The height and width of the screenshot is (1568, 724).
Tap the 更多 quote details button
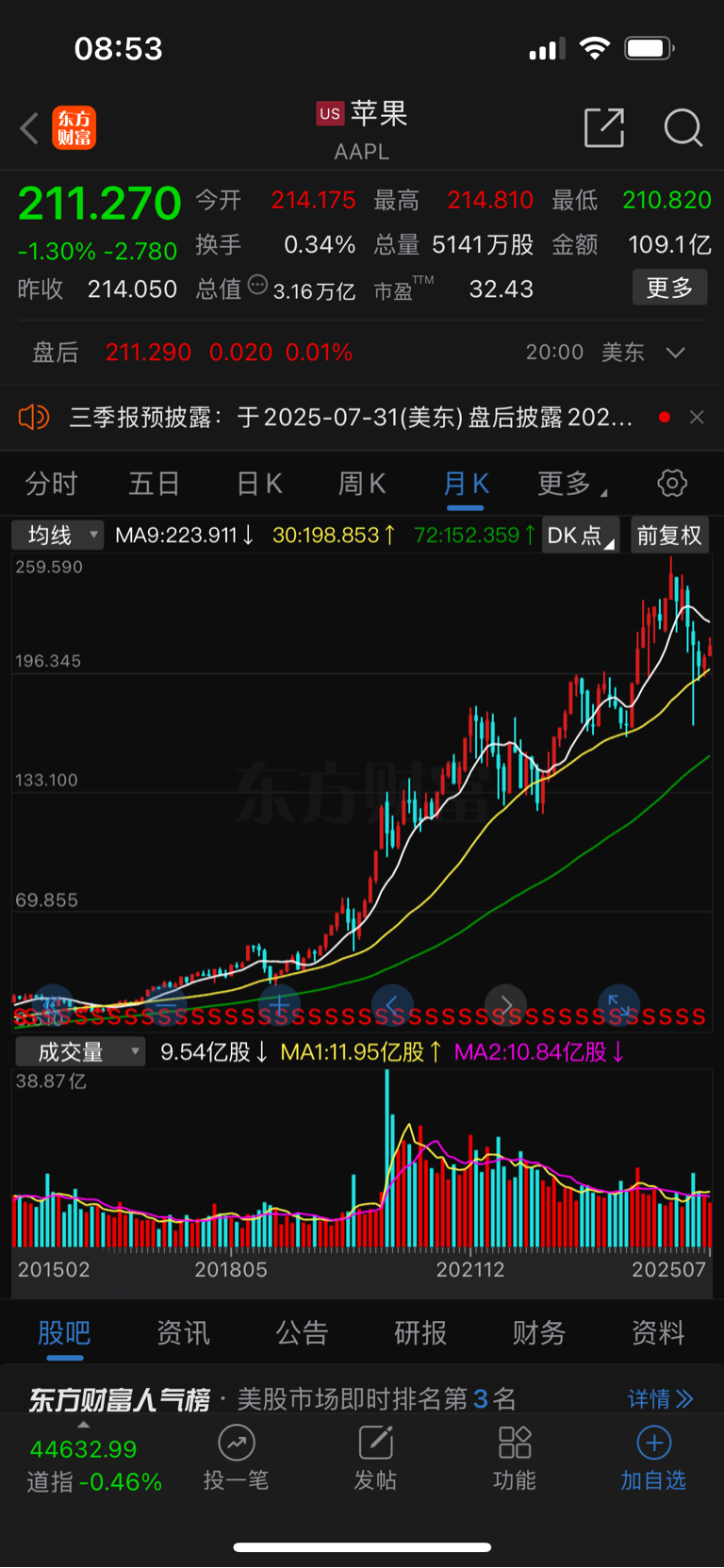[669, 288]
